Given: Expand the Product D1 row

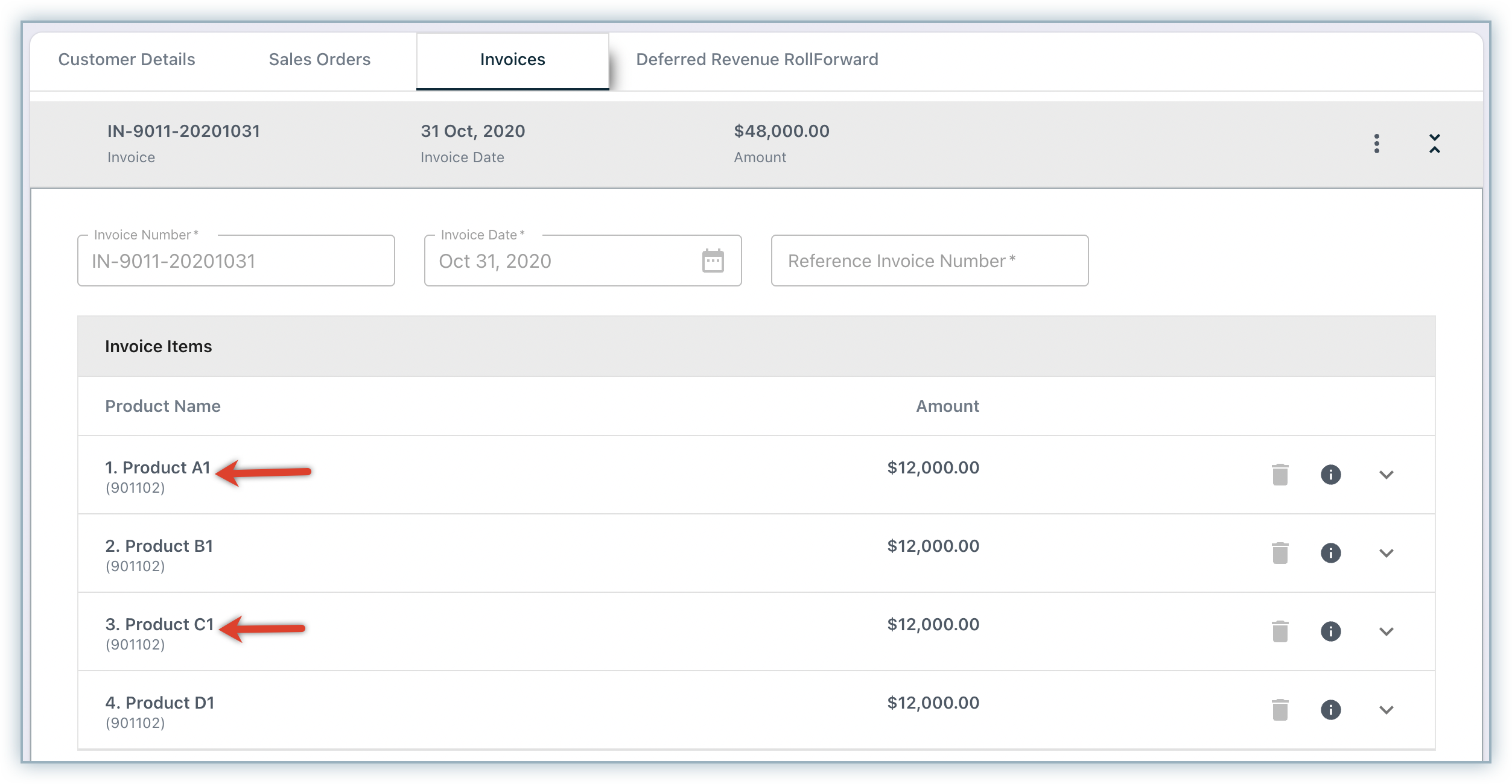Looking at the screenshot, I should (x=1386, y=710).
